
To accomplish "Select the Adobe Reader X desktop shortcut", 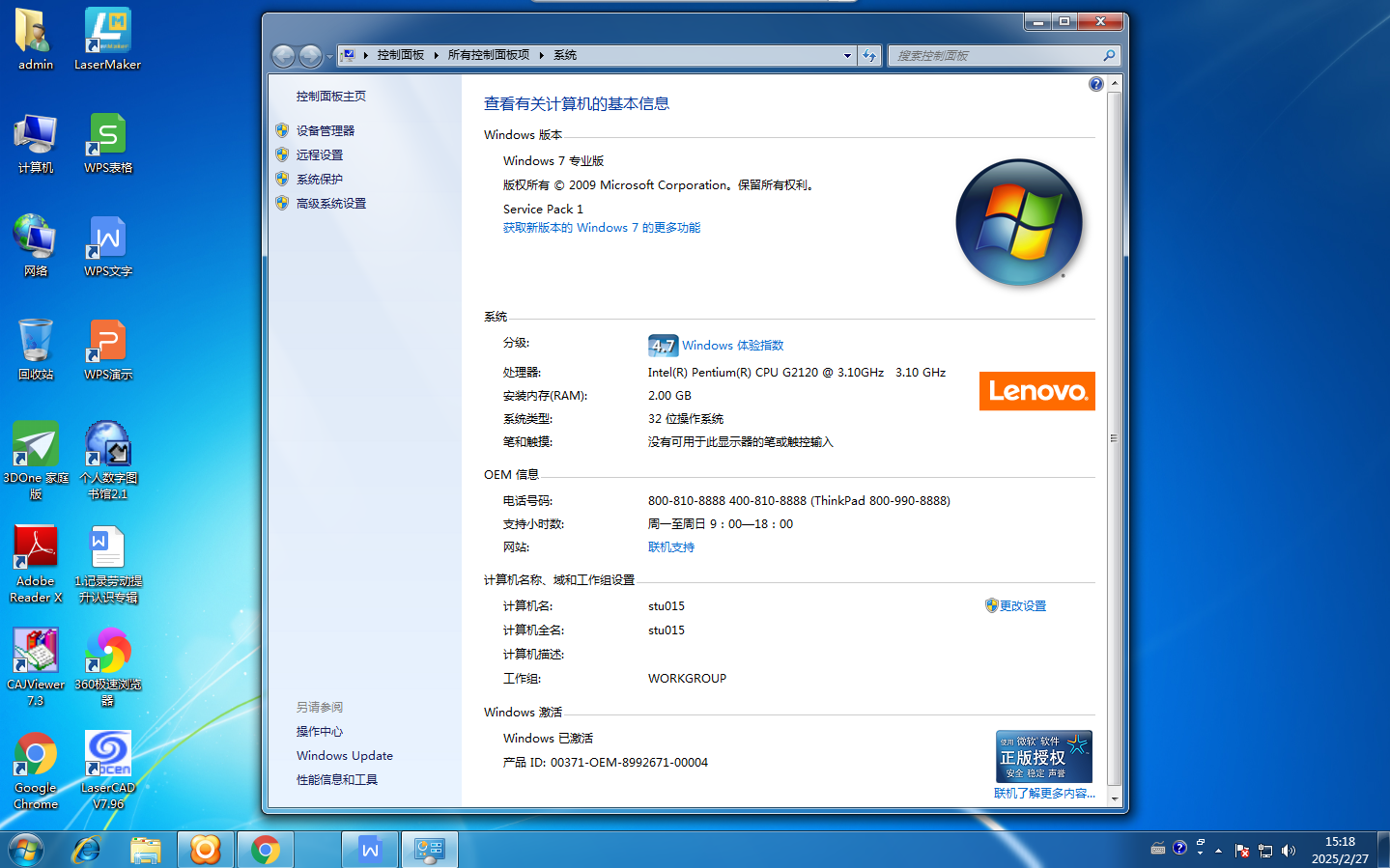I will 36,565.
